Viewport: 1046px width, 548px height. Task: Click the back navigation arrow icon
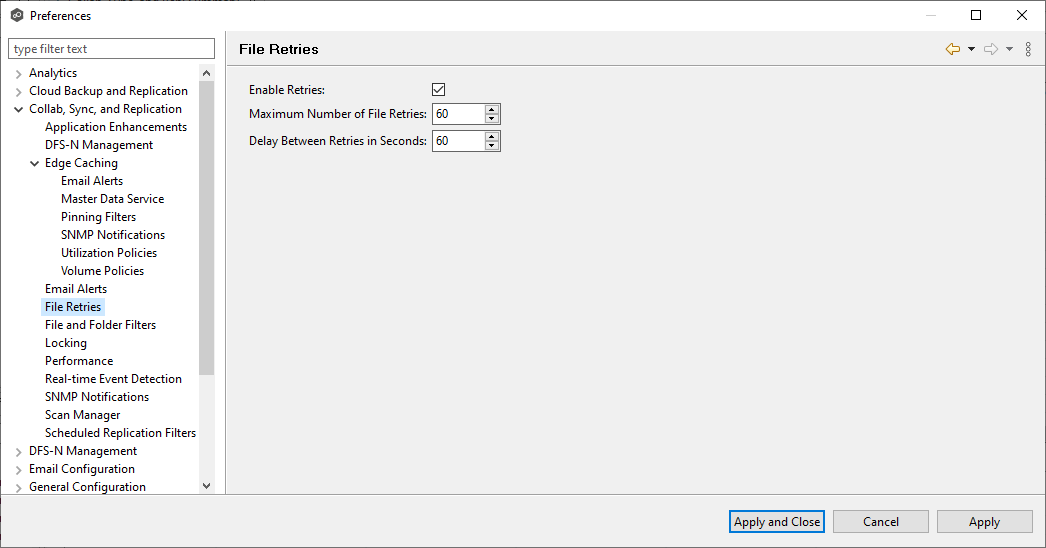click(x=952, y=49)
